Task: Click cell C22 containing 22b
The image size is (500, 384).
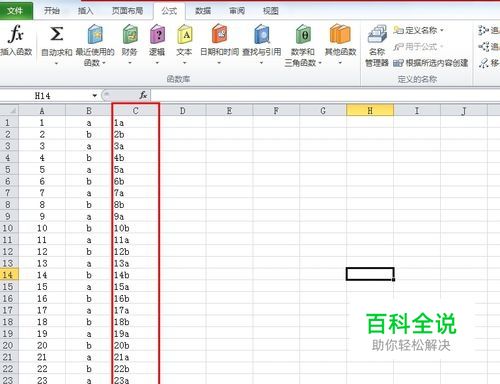Action: 136,369
